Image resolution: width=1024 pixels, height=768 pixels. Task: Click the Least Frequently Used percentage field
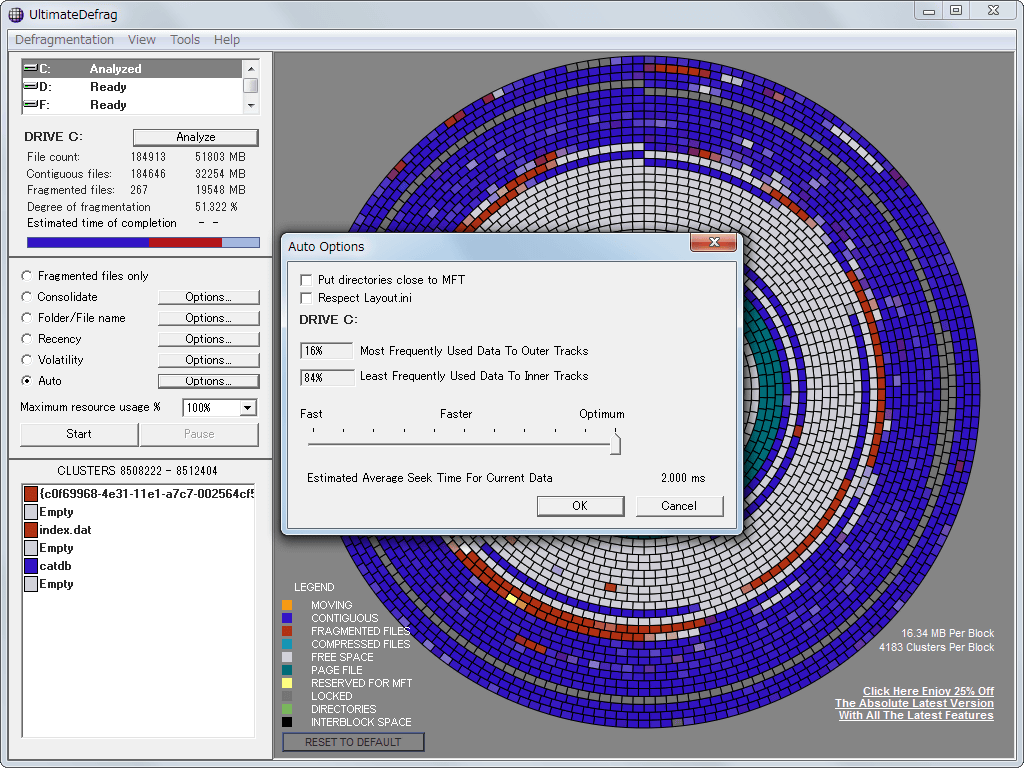pyautogui.click(x=327, y=377)
